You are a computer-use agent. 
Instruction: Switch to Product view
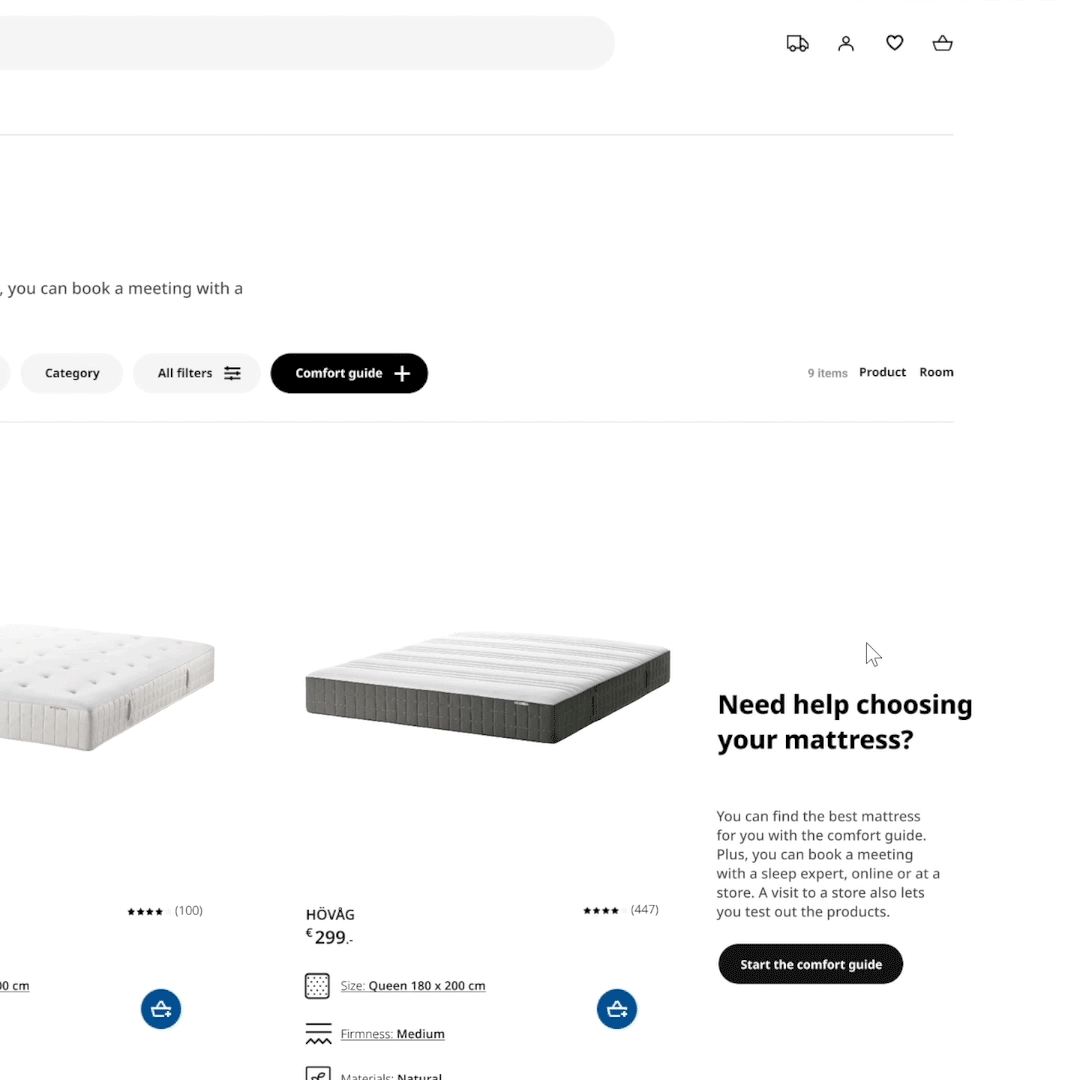882,372
